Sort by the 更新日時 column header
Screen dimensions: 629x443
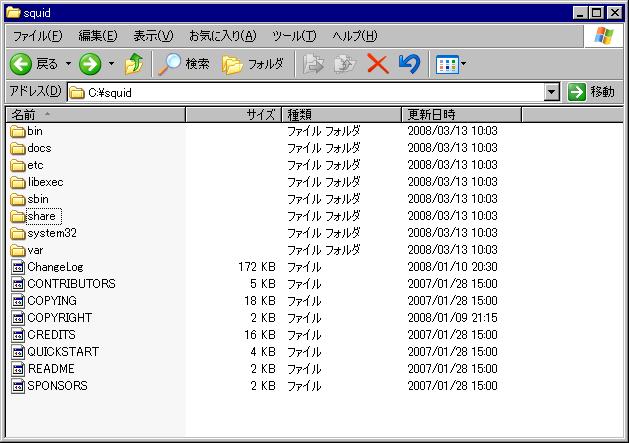[x=461, y=115]
